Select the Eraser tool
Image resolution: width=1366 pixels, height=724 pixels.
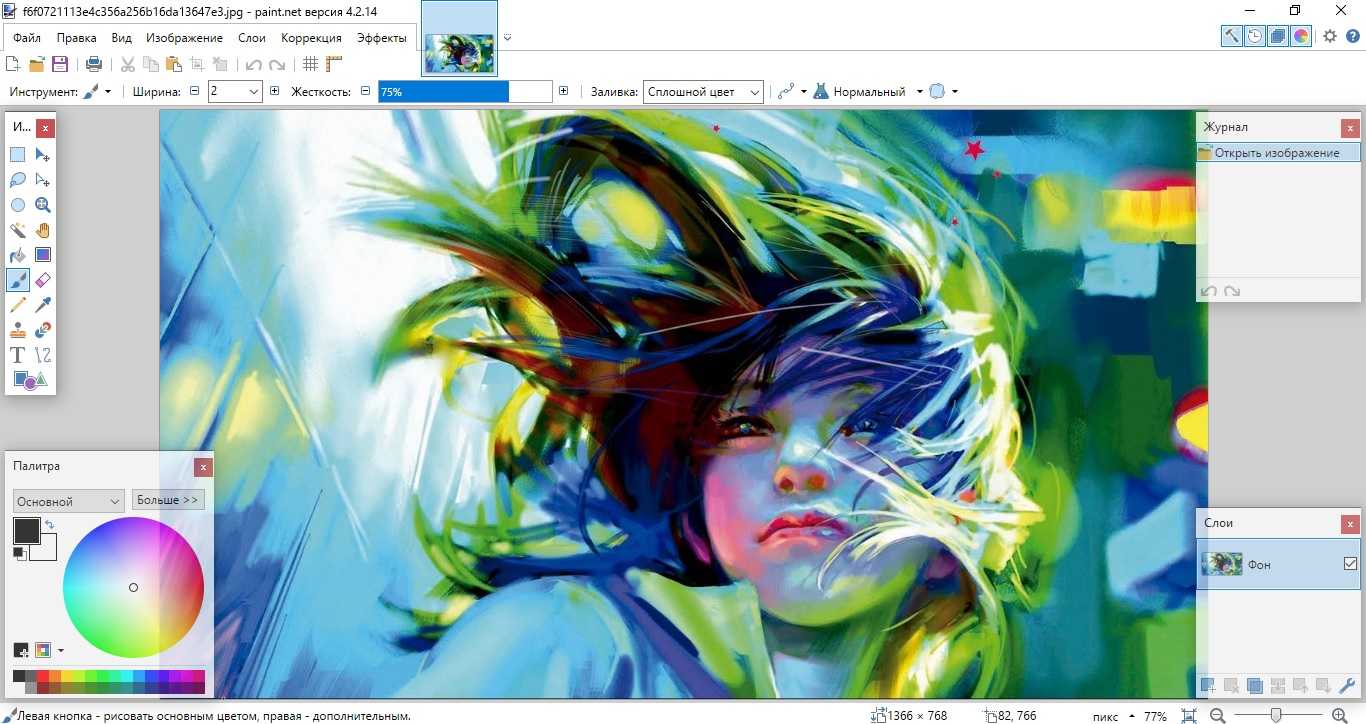point(43,280)
